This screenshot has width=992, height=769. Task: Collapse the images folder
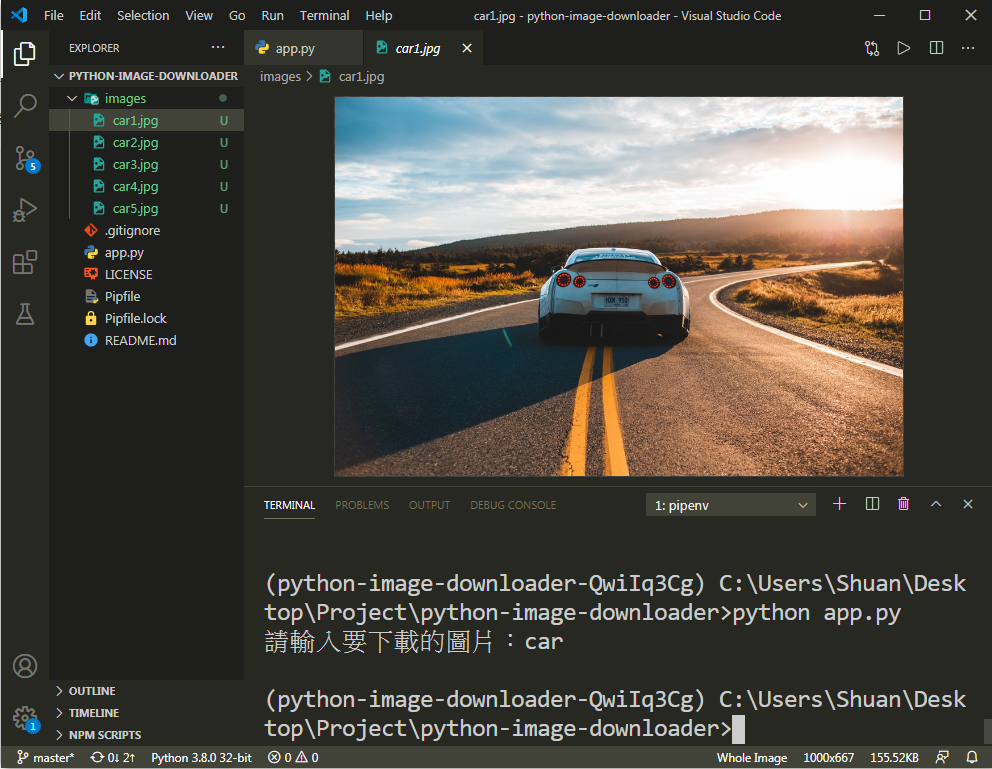point(70,98)
